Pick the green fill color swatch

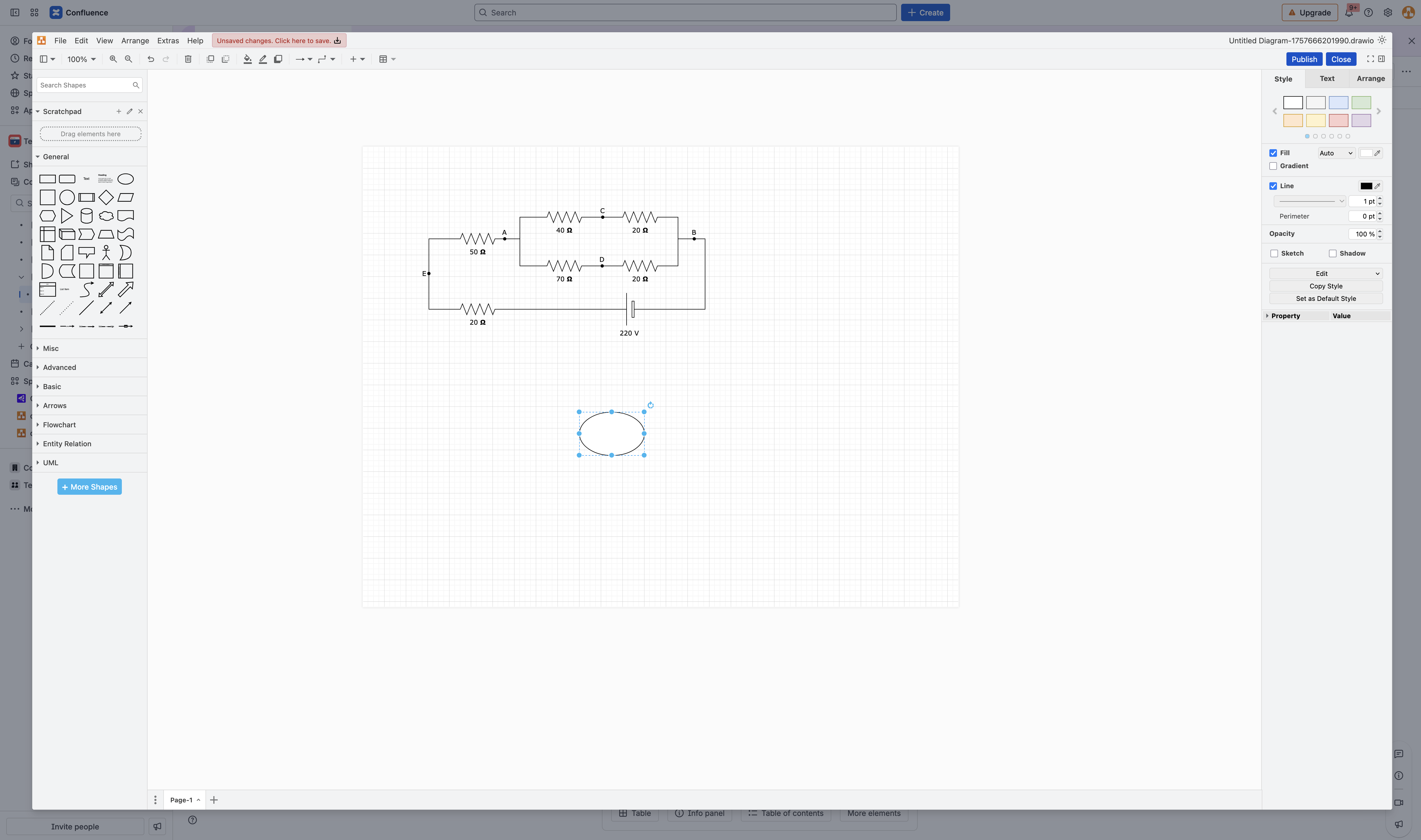[1361, 102]
